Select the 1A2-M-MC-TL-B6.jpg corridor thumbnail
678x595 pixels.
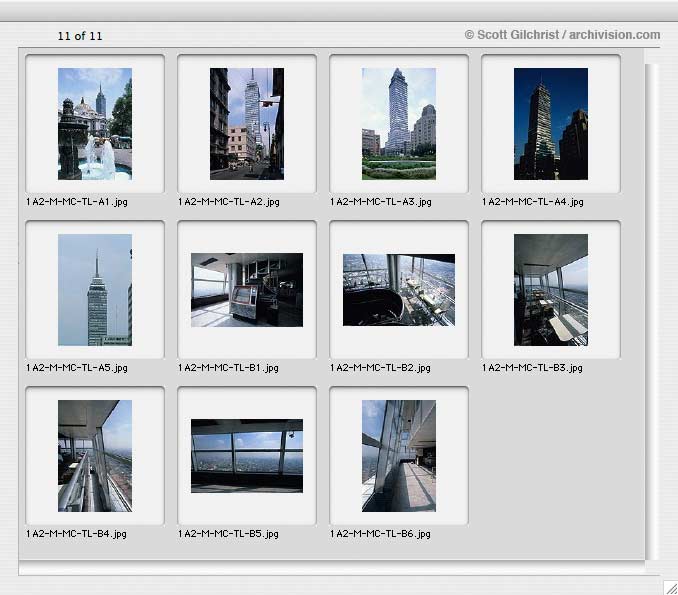(399, 456)
